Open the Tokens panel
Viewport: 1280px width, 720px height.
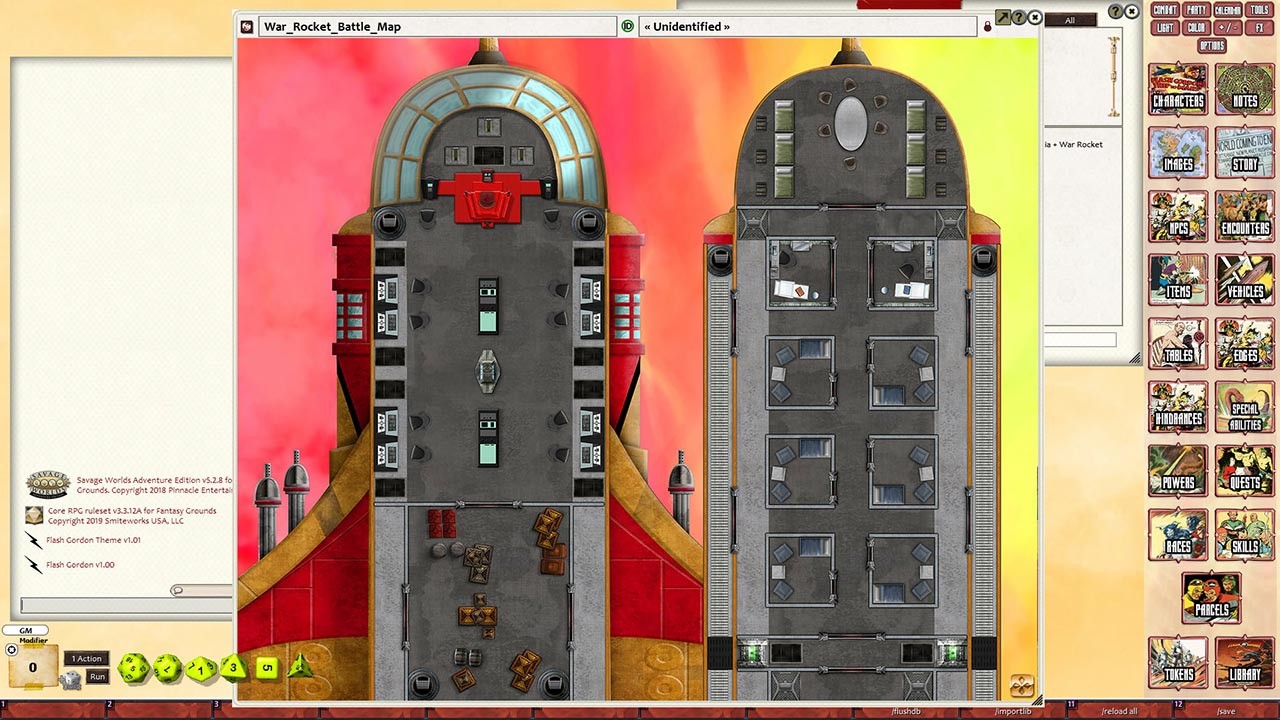pos(1177,663)
